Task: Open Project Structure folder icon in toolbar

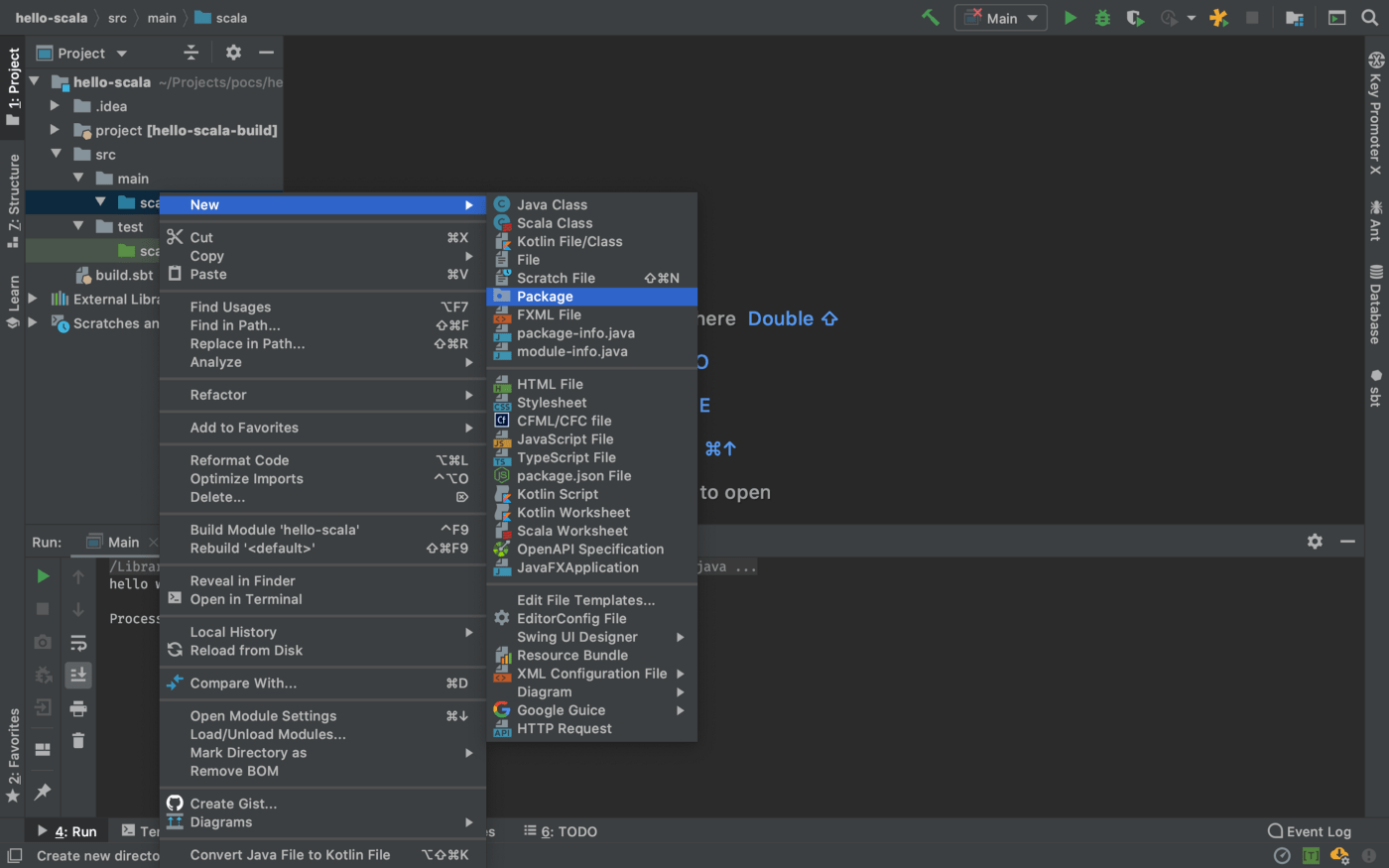Action: pos(1294,18)
